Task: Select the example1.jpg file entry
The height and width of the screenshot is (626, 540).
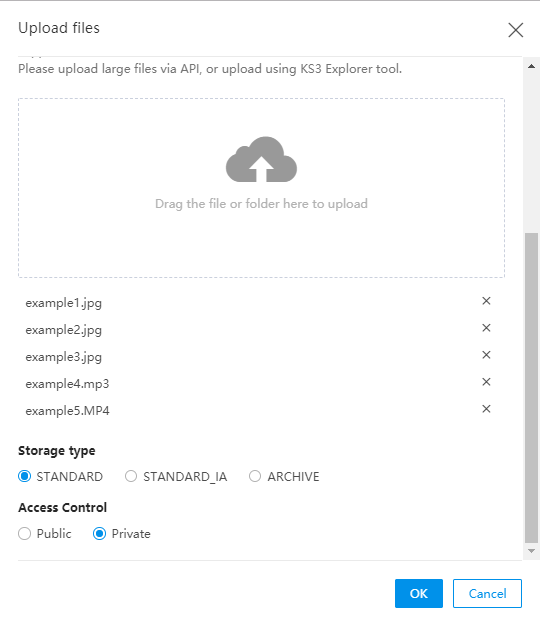Action: tap(63, 303)
